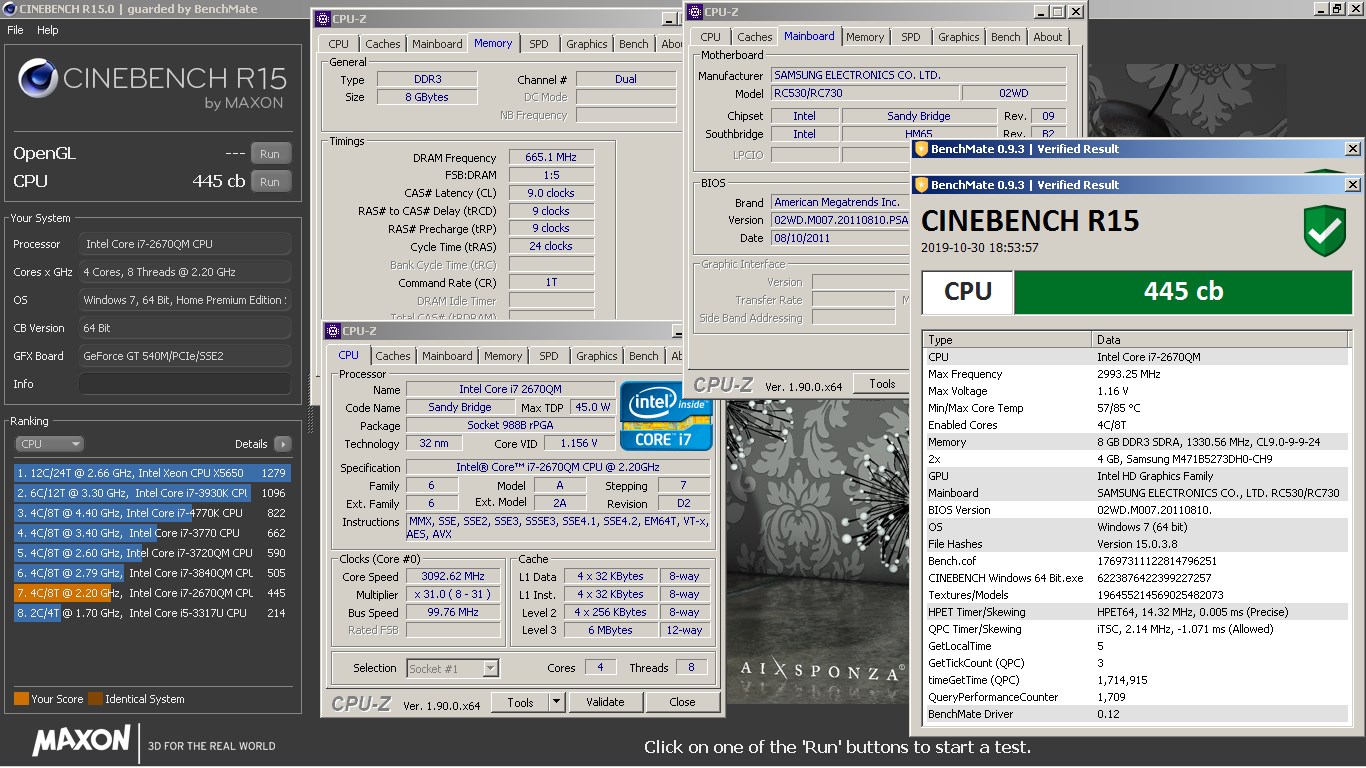Click the Cinebench R15 logo sphere icon

37,79
